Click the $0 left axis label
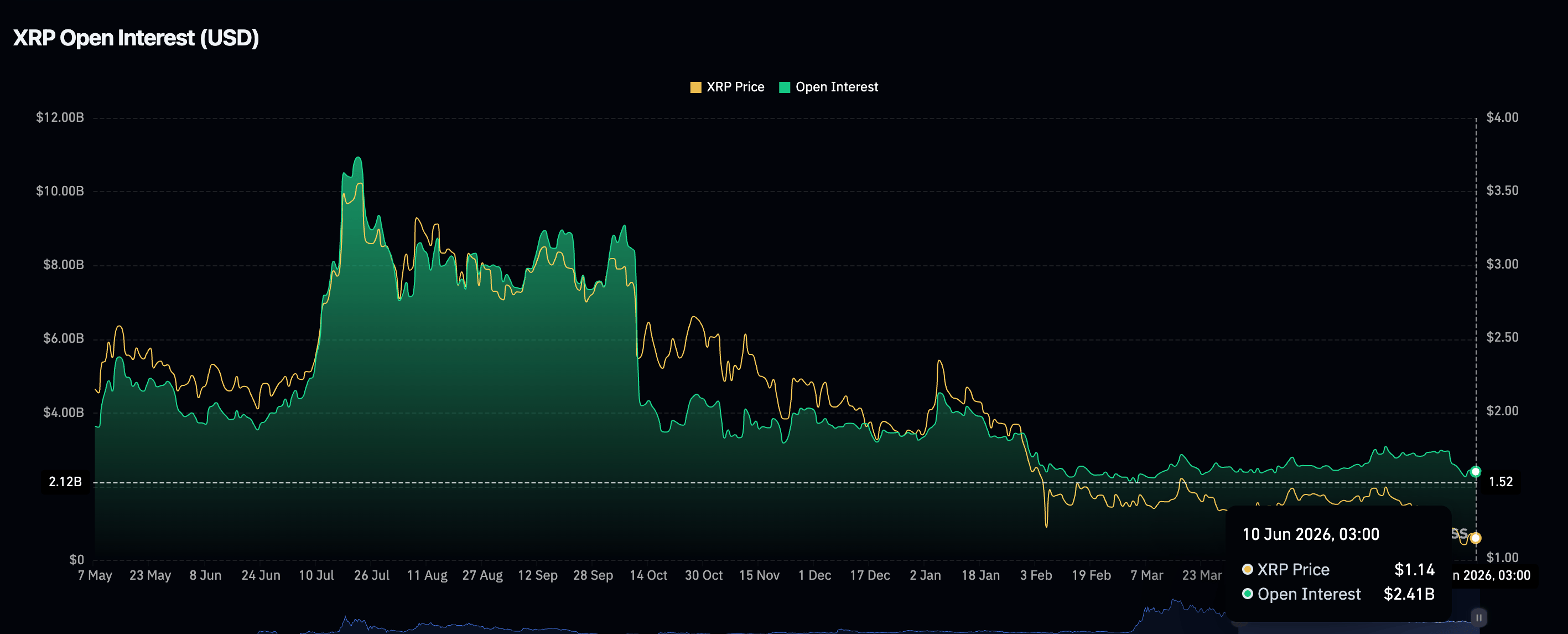Screen dimensions: 1568x634 pos(77,559)
